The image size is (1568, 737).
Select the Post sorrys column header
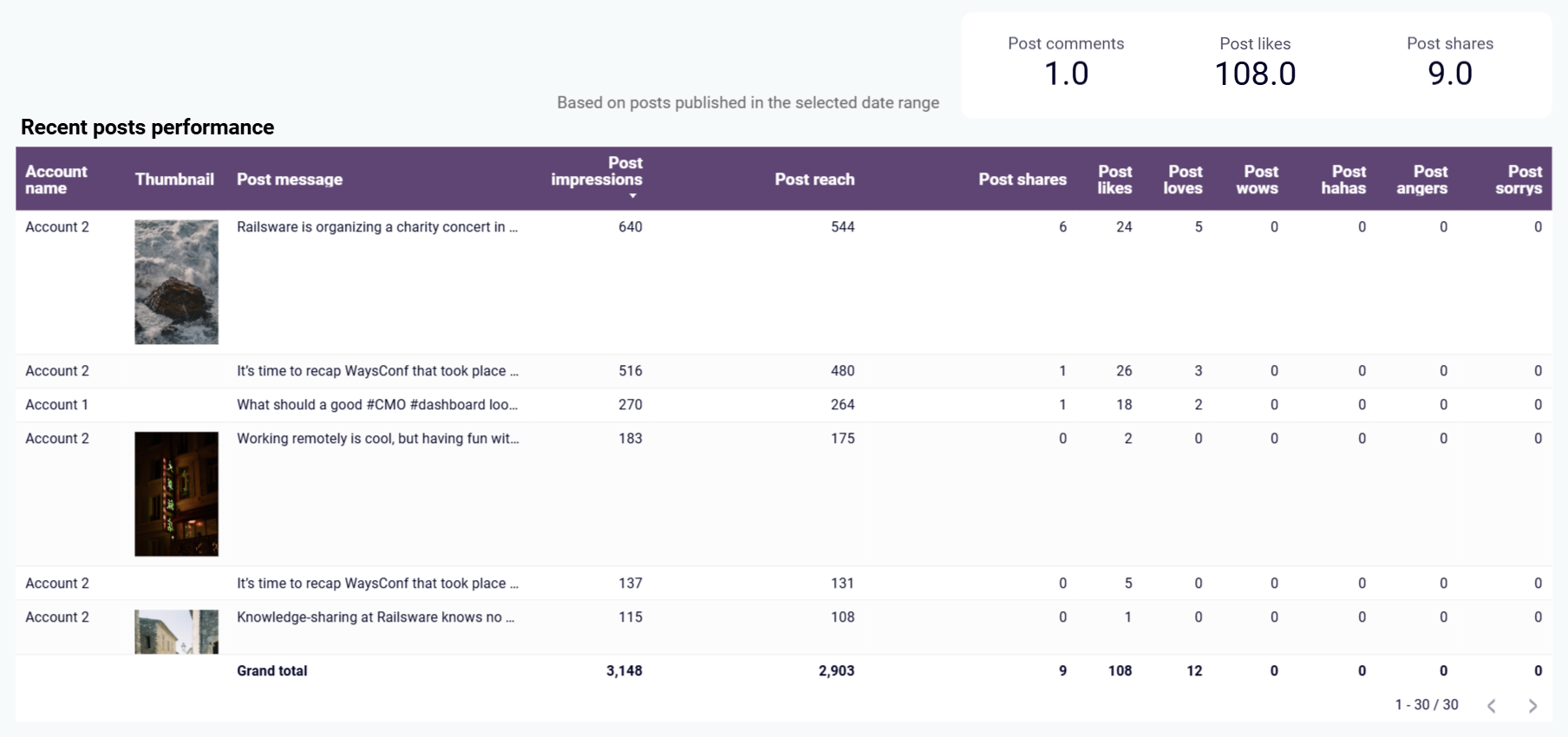1519,179
